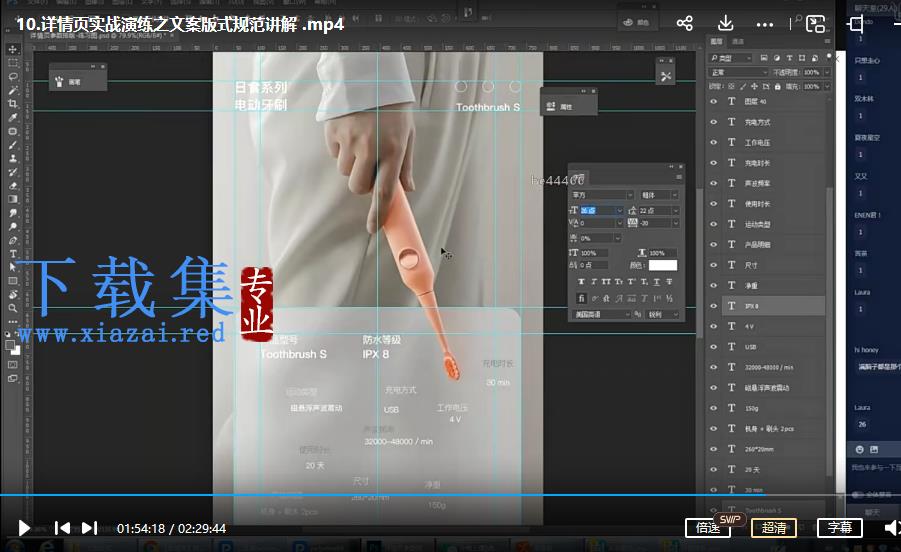Viewport: 901px width, 552px height.
Task: Select the Zoom magnifier tool
Action: click(13, 308)
